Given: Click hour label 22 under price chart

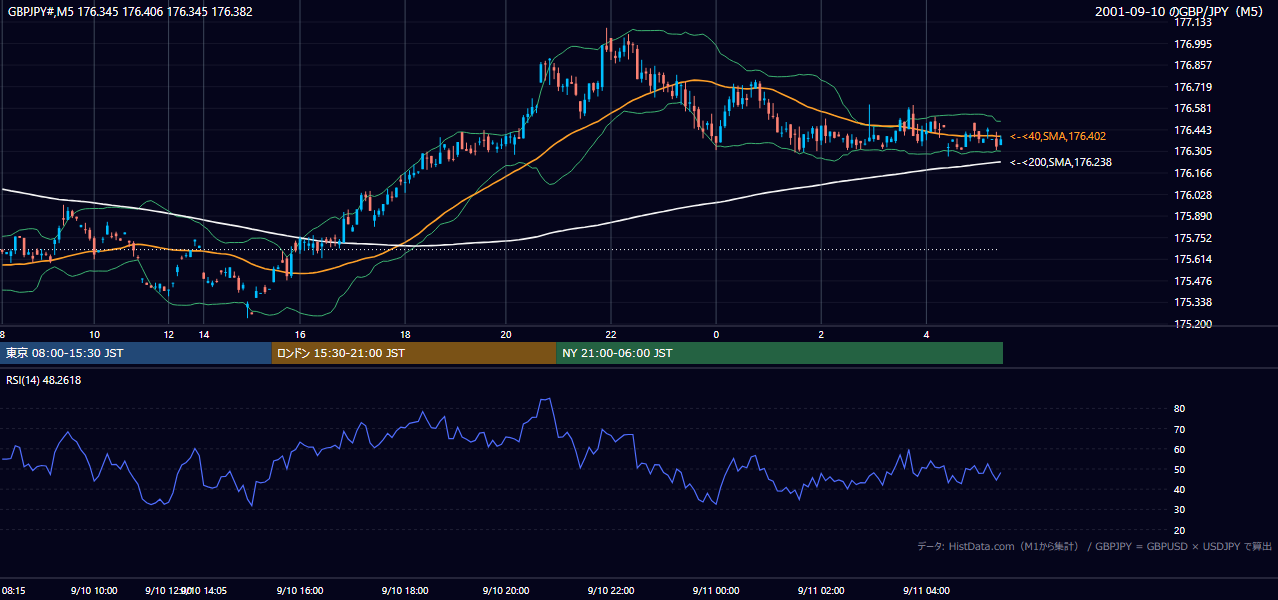Looking at the screenshot, I should pyautogui.click(x=611, y=334).
